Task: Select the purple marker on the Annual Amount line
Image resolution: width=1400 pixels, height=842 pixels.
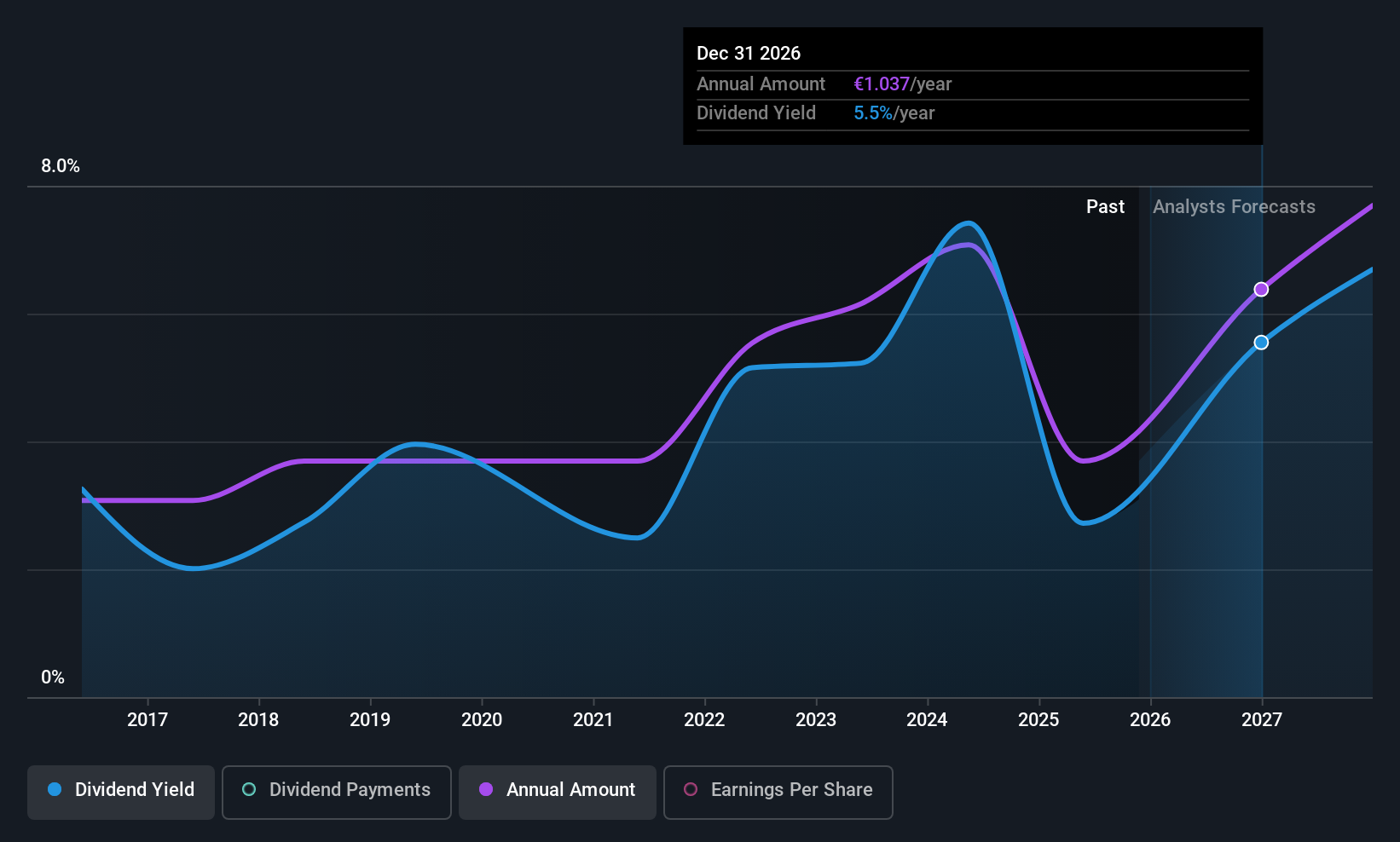Action: [1261, 289]
